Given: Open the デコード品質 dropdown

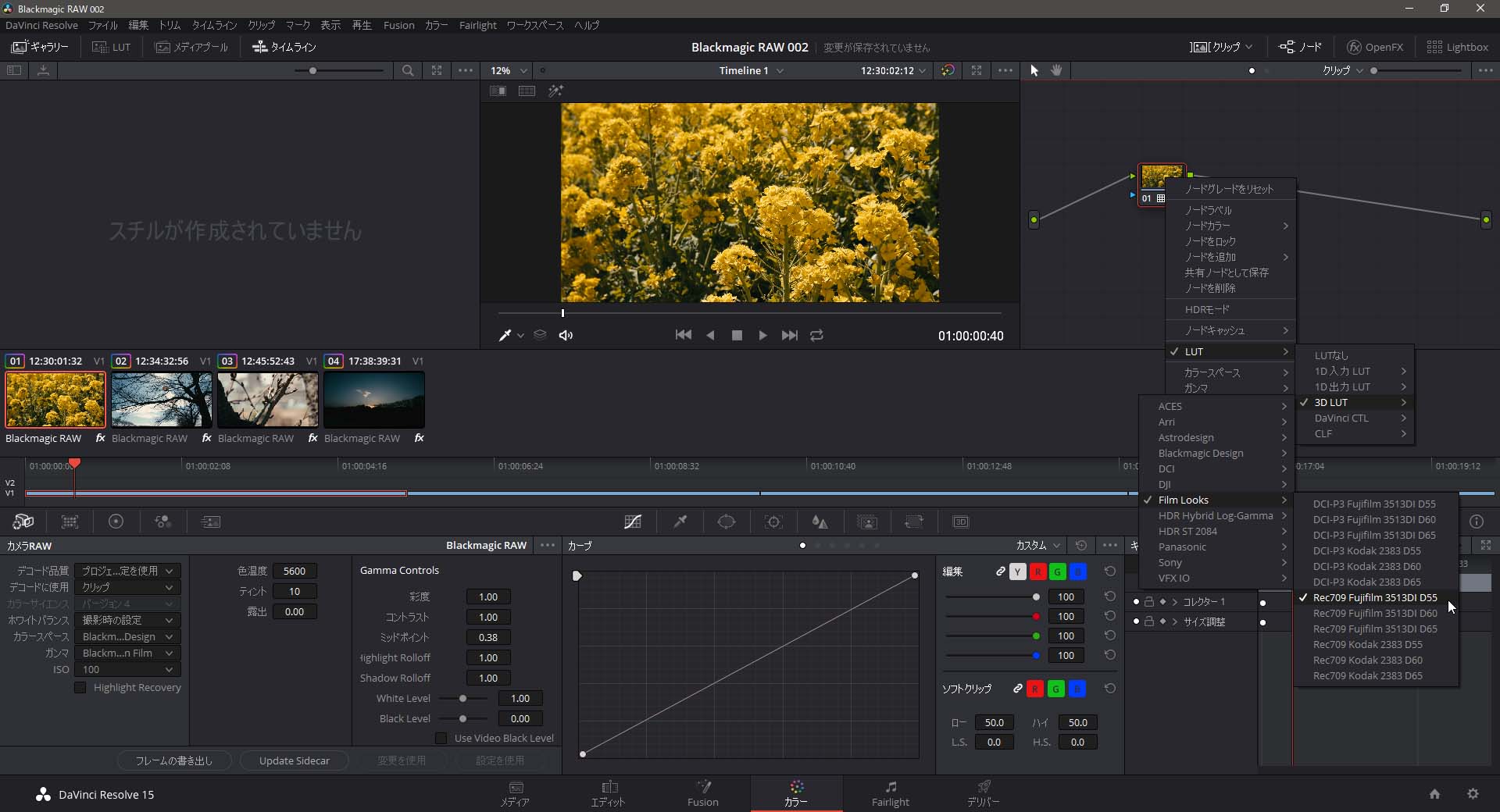Looking at the screenshot, I should 128,571.
